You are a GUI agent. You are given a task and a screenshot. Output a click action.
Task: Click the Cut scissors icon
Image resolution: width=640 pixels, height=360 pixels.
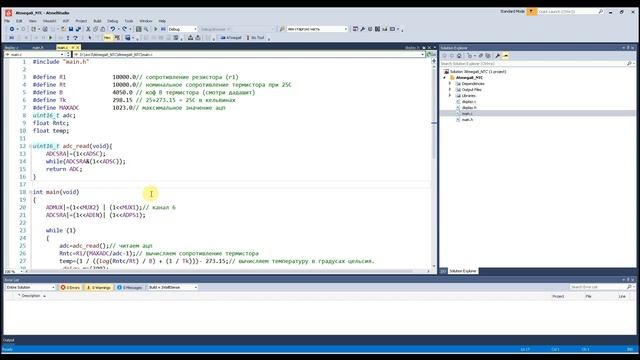pyautogui.click(x=88, y=29)
